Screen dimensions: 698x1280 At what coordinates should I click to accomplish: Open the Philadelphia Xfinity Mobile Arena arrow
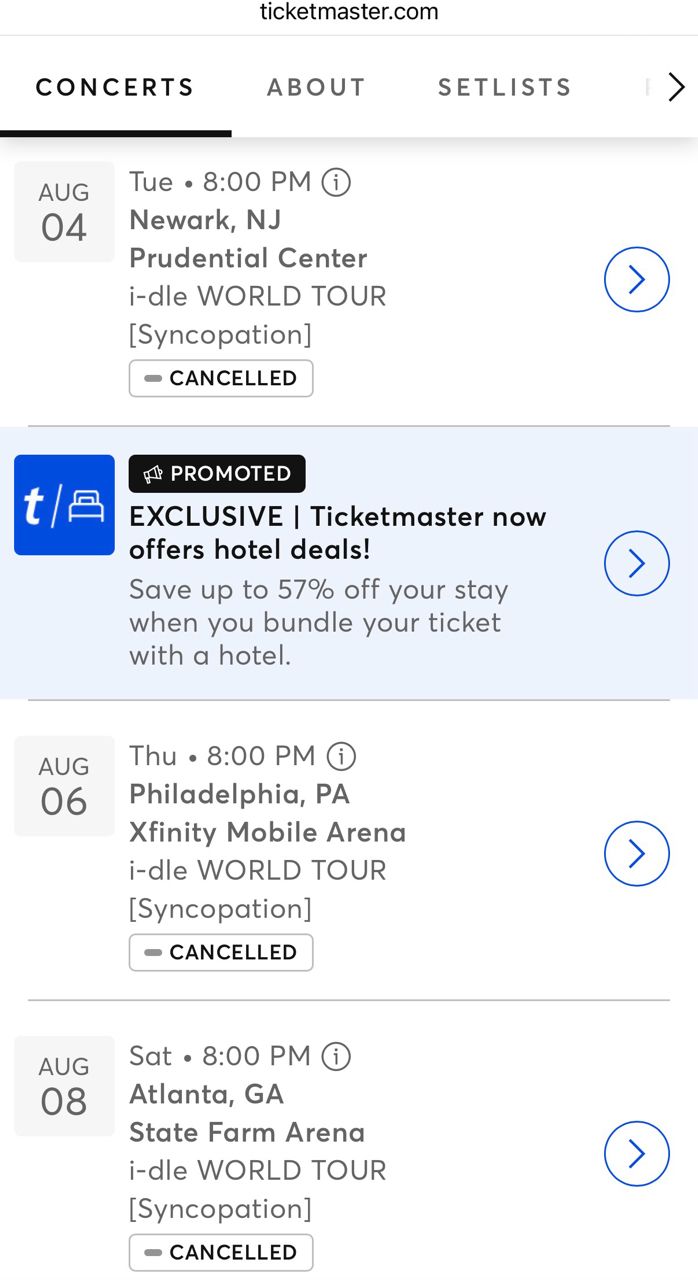[x=637, y=854]
